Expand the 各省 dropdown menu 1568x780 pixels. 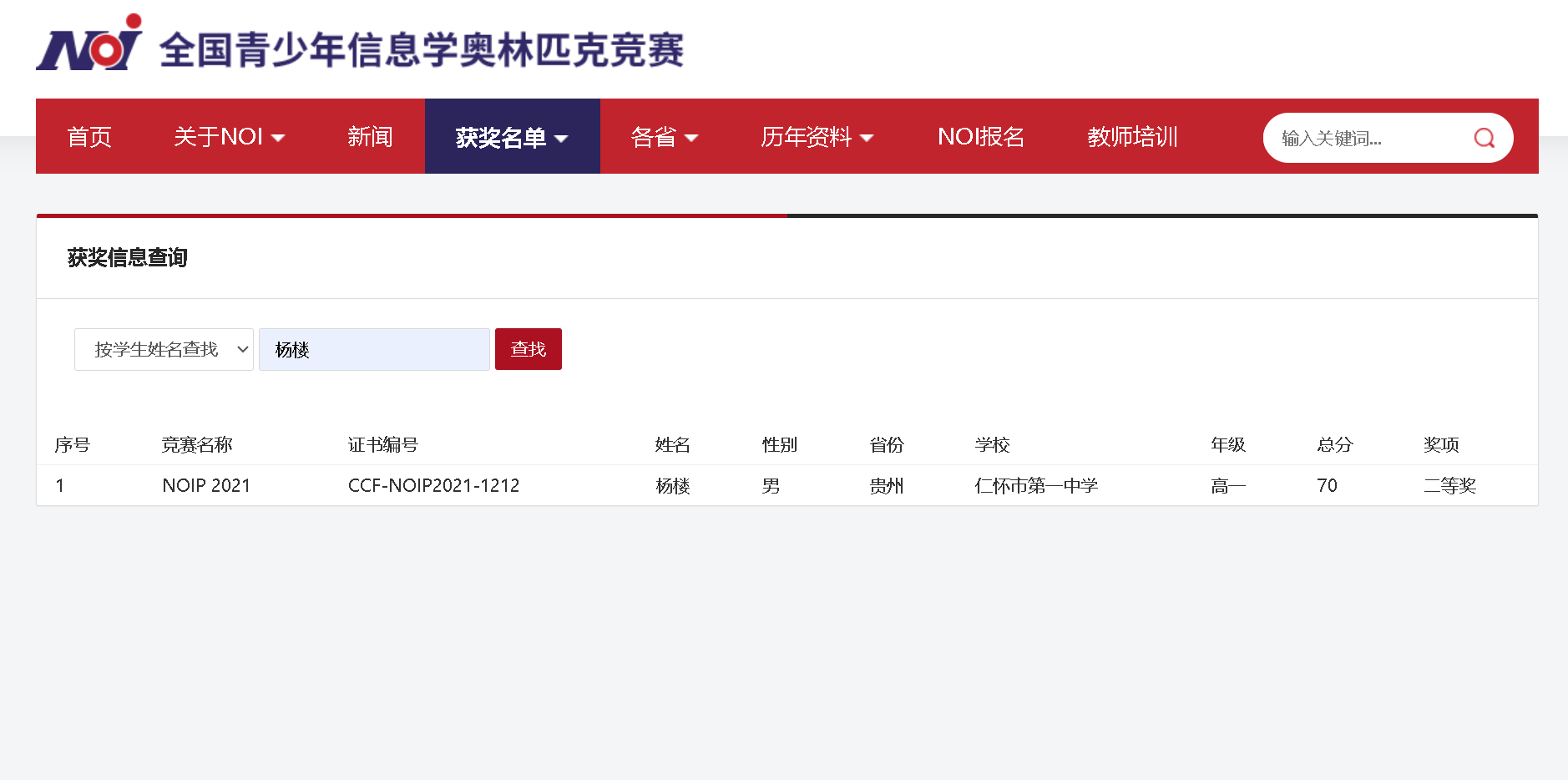(664, 137)
